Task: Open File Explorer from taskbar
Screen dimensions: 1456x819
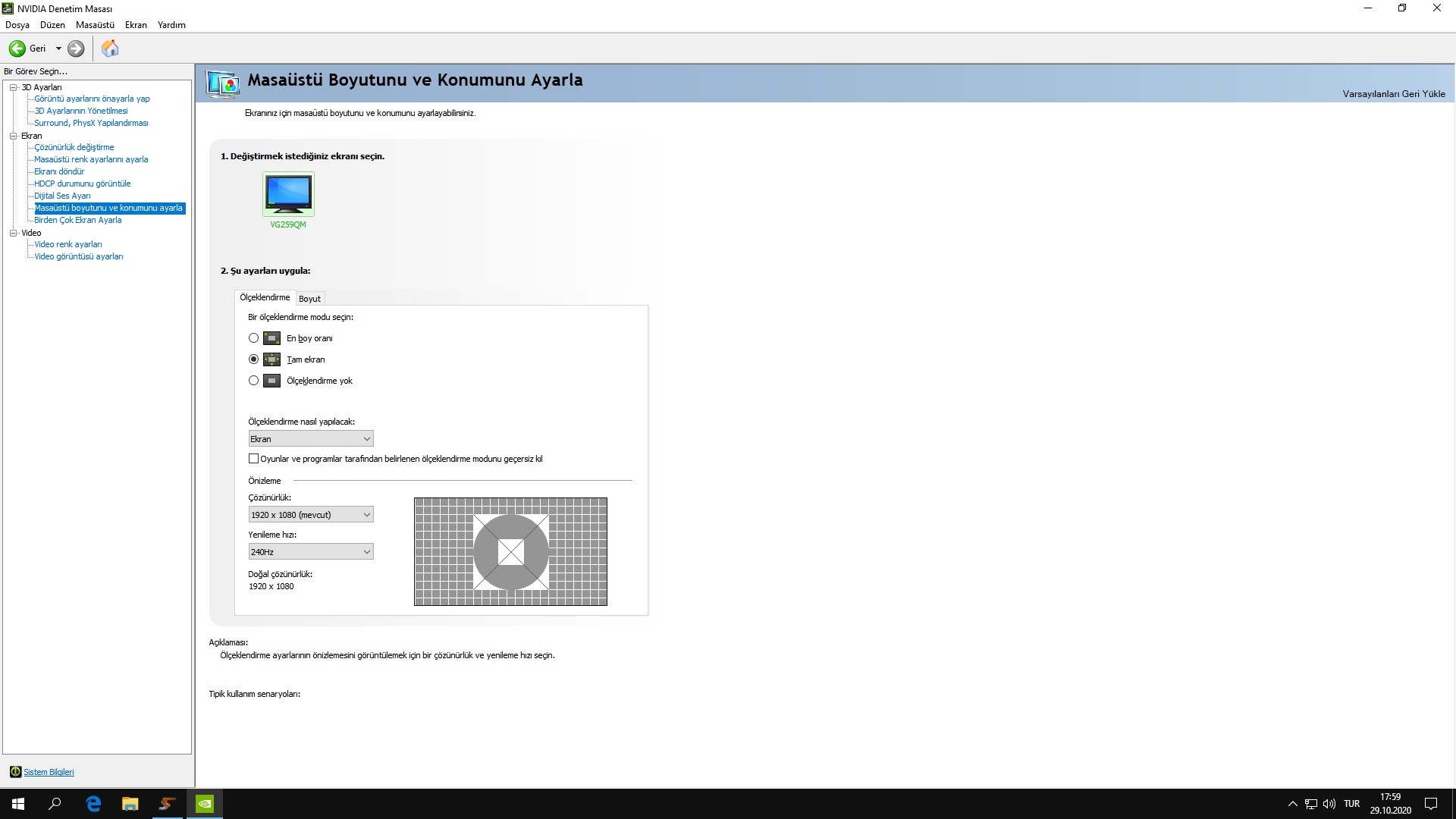Action: [x=130, y=804]
